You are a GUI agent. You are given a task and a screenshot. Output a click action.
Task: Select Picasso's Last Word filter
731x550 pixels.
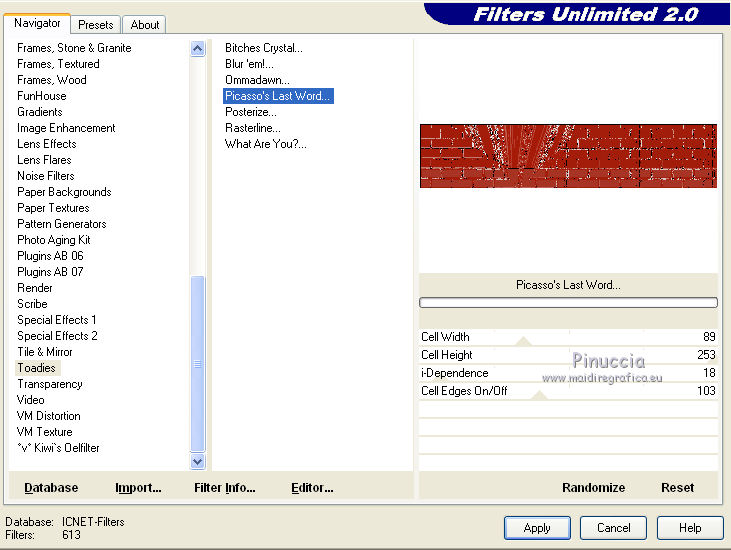click(x=278, y=96)
